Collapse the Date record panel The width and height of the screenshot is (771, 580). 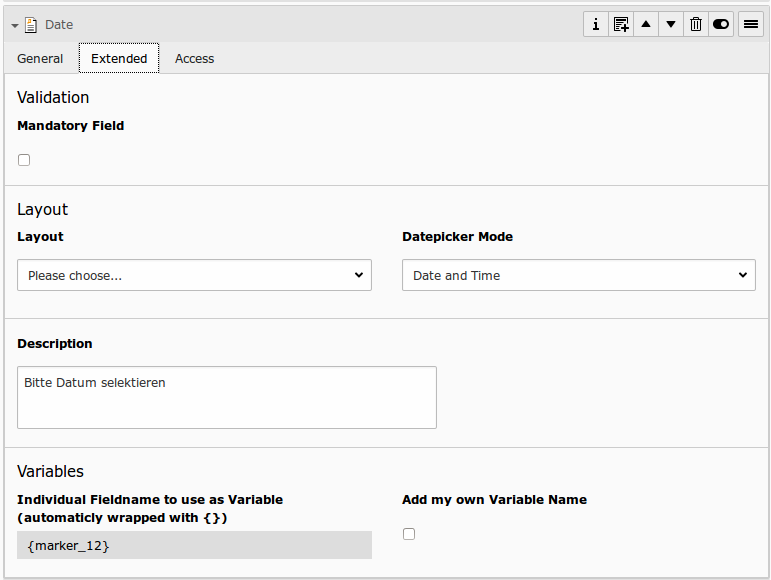pyautogui.click(x=15, y=25)
